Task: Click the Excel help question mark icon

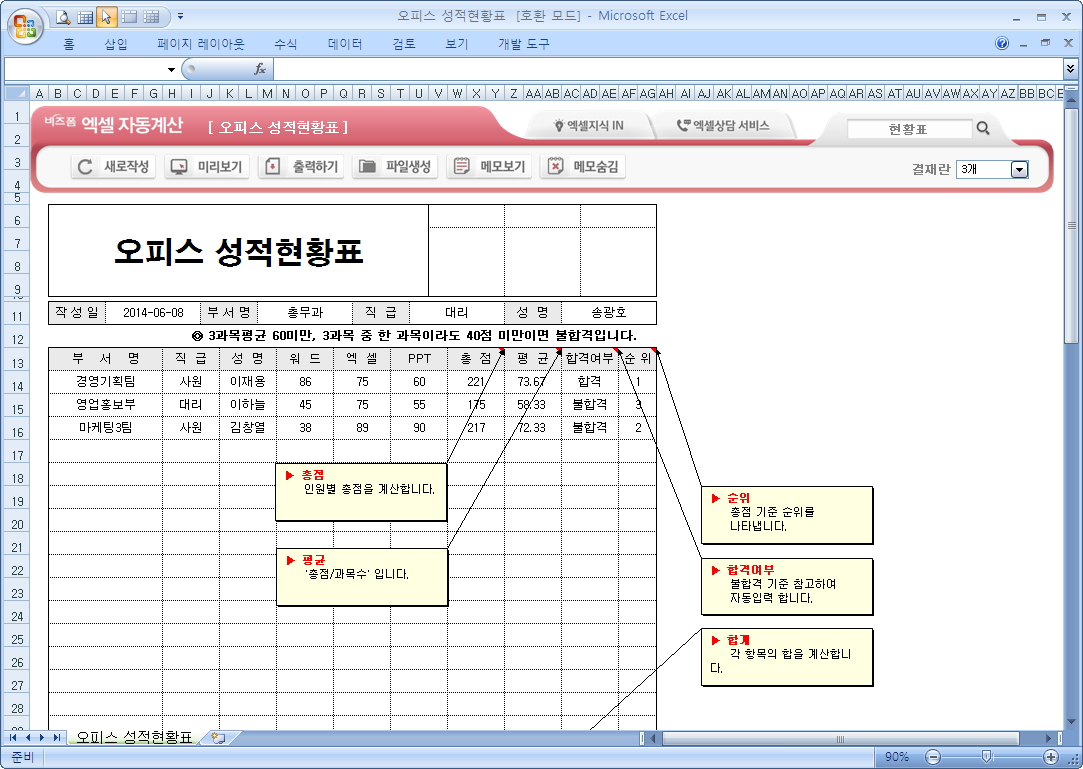Action: [1001, 43]
